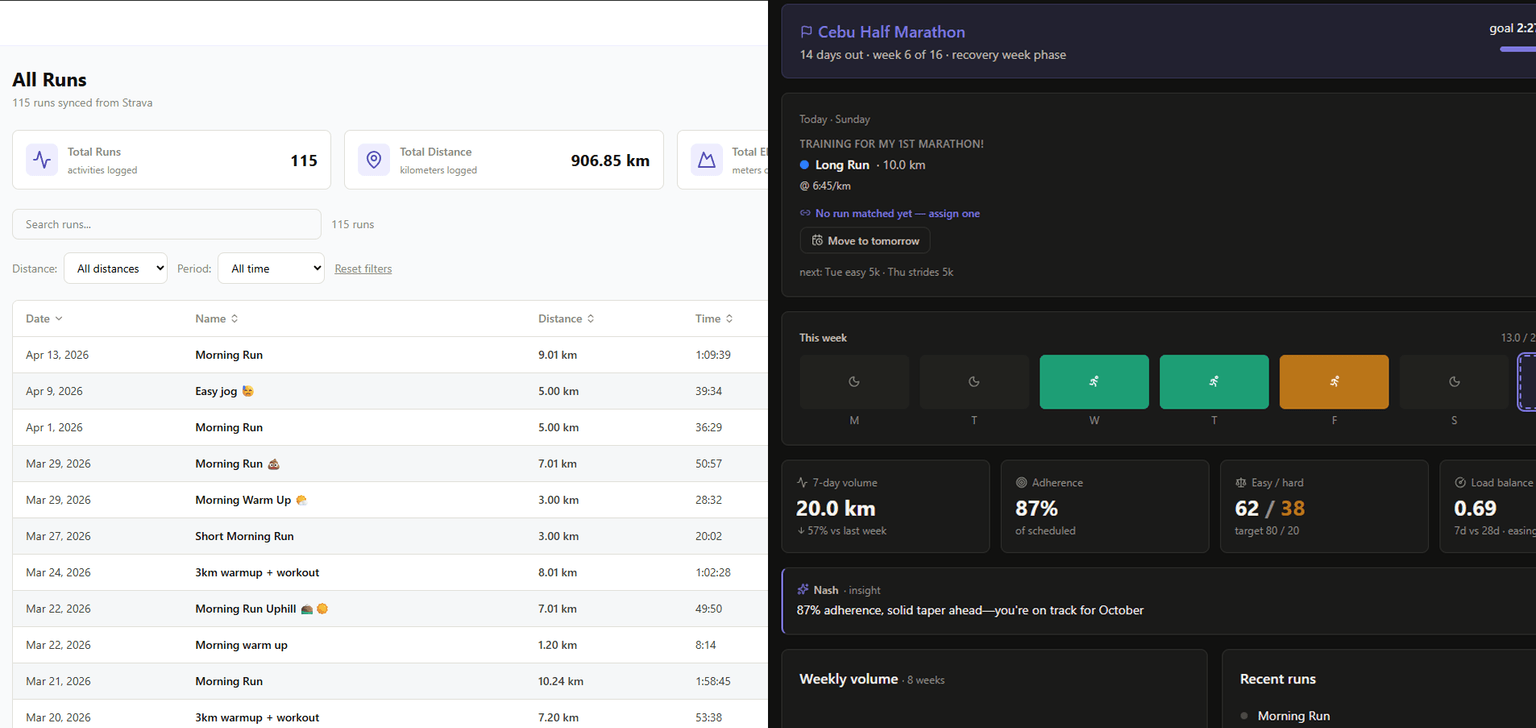
Task: Open the Short Morning Run row
Action: click(x=390, y=536)
